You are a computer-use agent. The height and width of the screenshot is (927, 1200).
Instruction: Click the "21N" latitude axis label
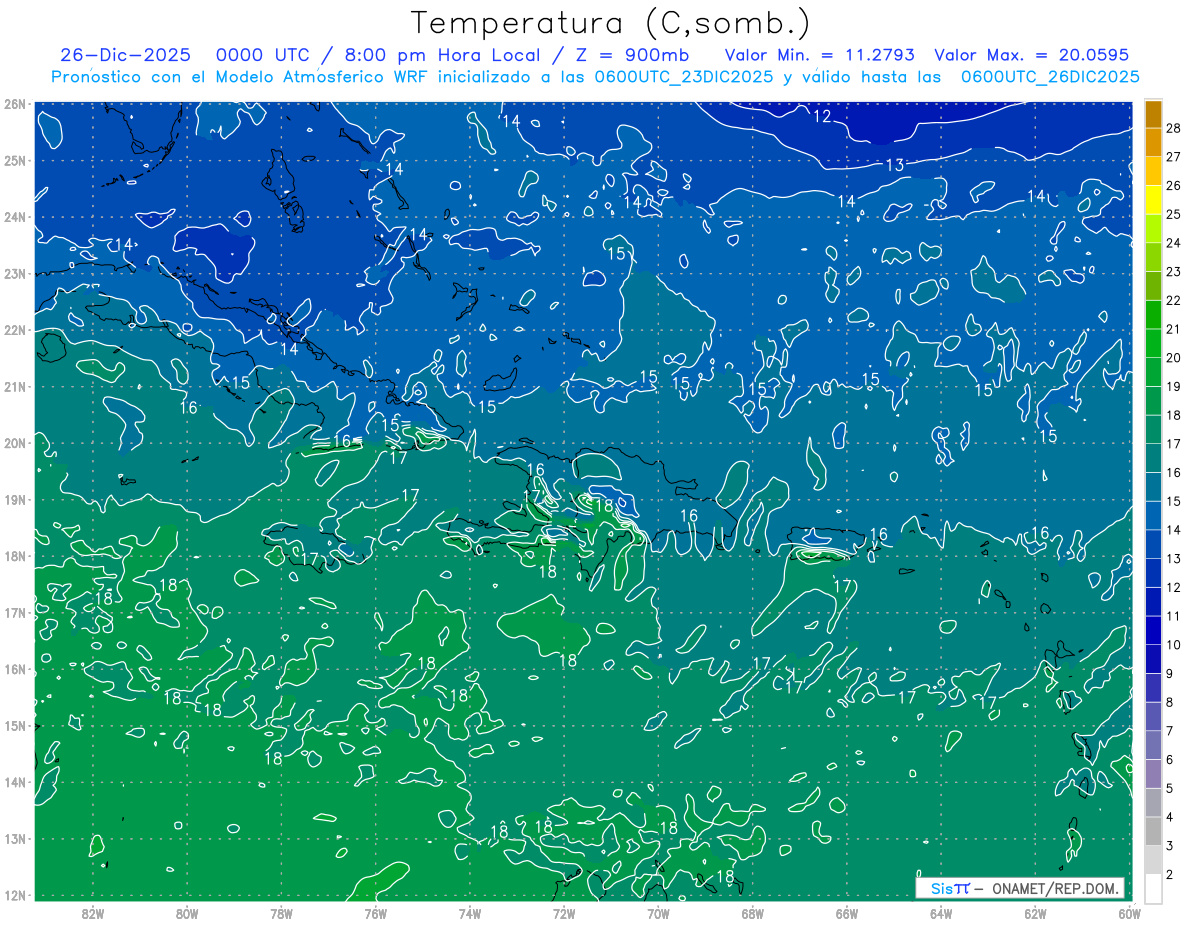(x=14, y=386)
